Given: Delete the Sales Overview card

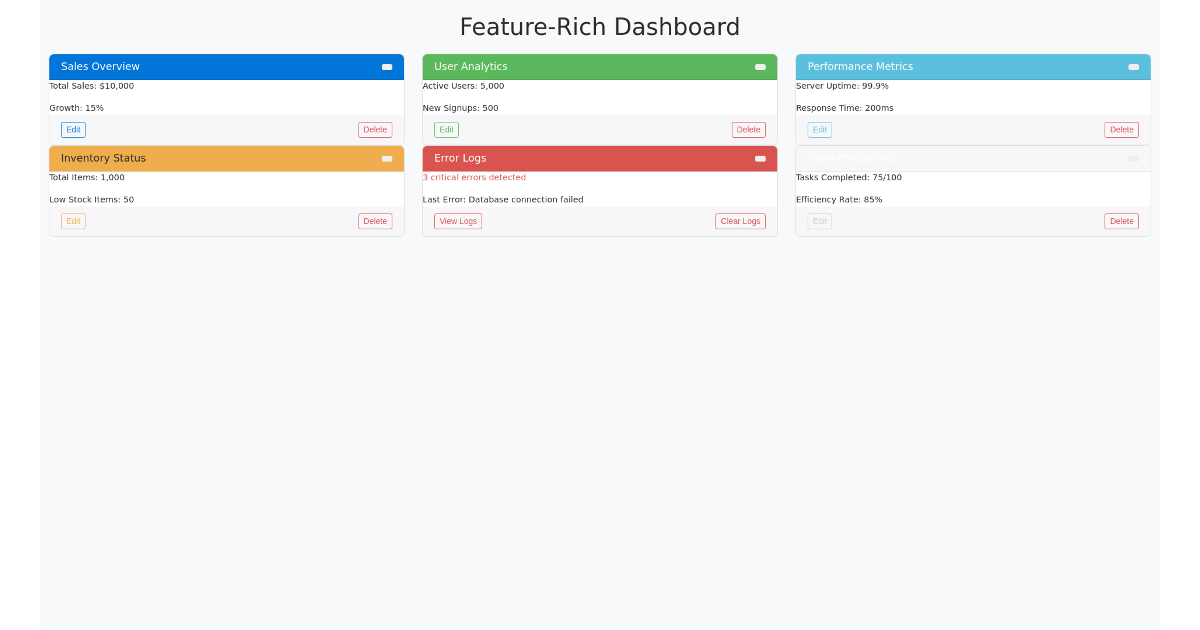Looking at the screenshot, I should (375, 130).
